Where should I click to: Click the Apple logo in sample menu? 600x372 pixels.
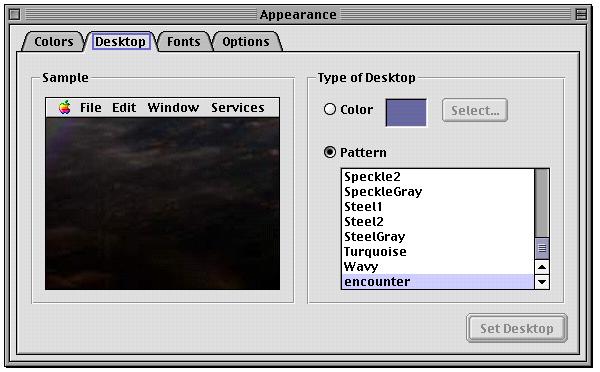65,108
